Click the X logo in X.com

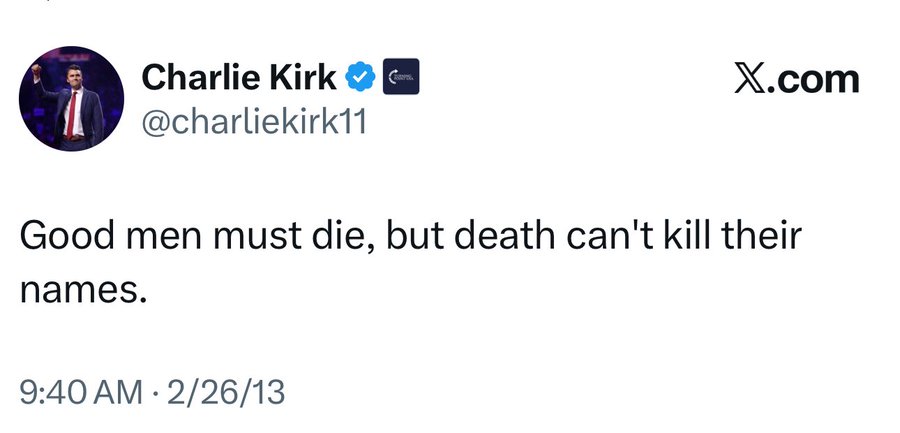(751, 79)
